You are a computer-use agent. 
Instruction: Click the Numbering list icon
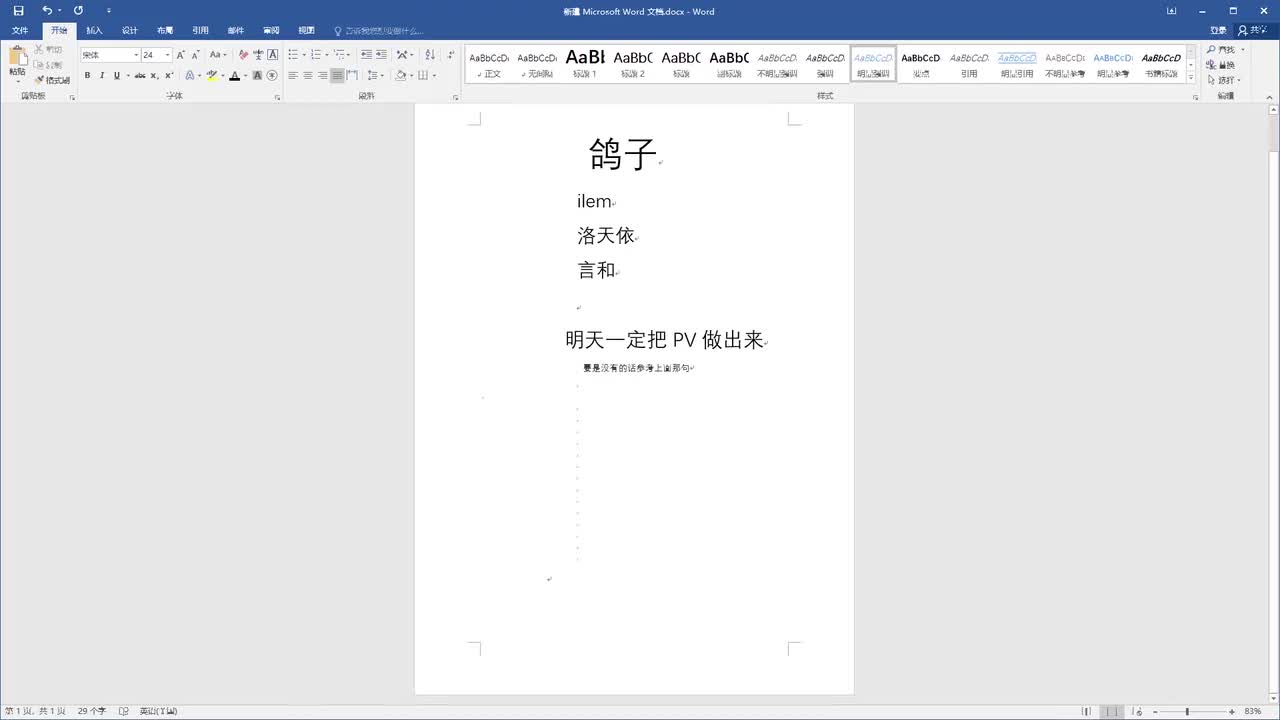[316, 55]
